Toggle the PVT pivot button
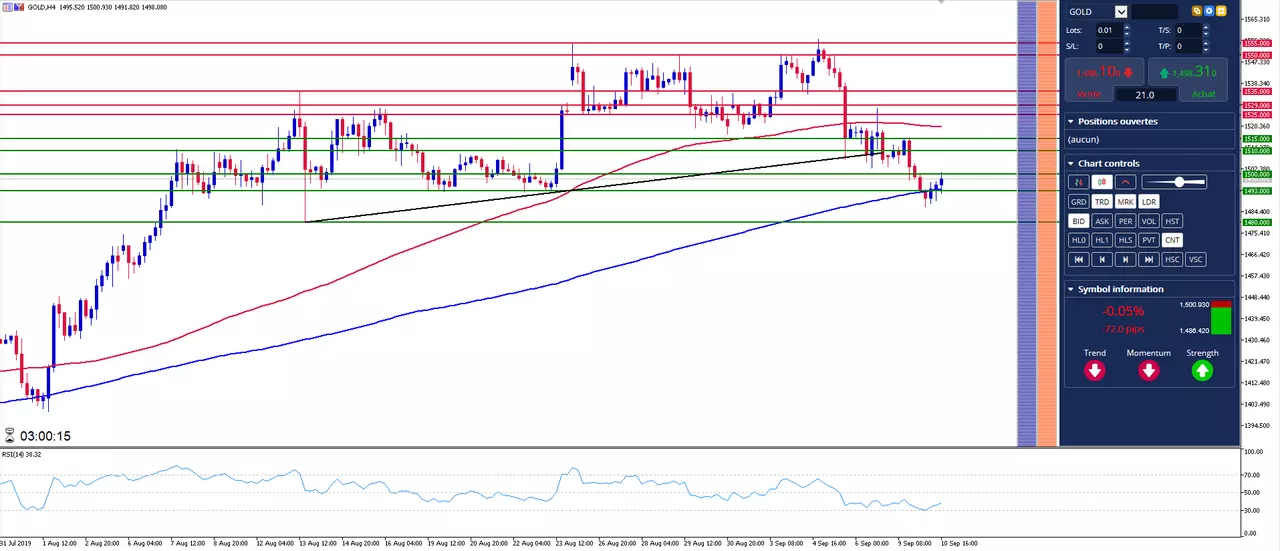Screen dimensions: 1280x551 pyautogui.click(x=1149, y=240)
